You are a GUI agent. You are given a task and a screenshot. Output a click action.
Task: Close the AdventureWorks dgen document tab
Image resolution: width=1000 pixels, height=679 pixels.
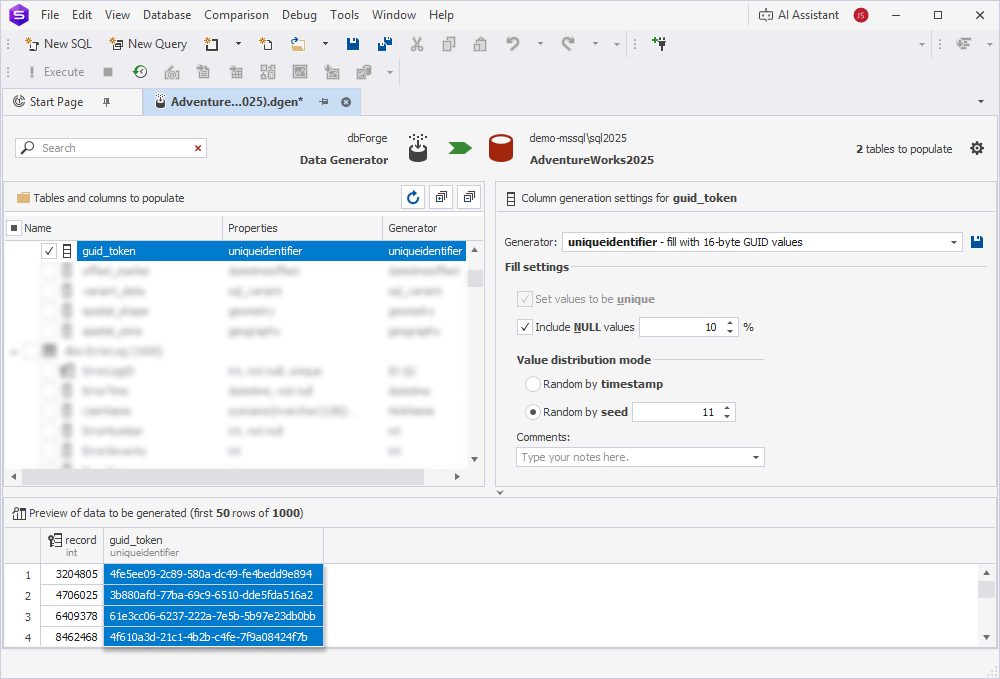point(346,102)
